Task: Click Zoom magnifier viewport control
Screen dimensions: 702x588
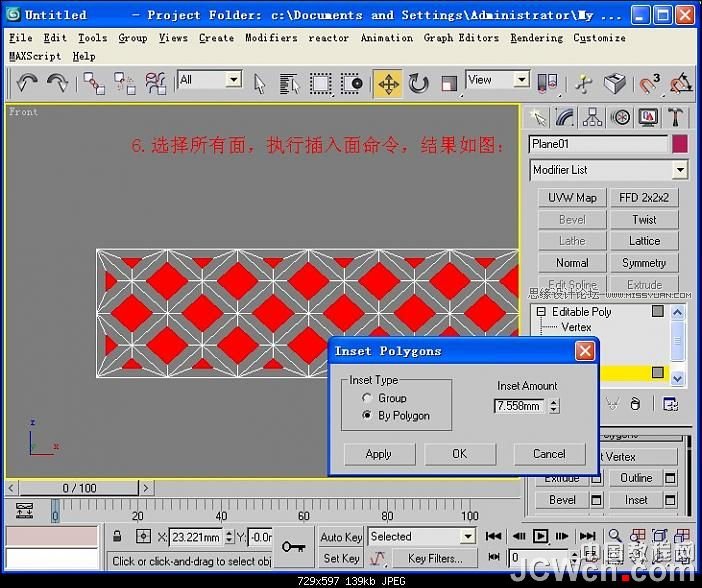Action: [x=615, y=535]
